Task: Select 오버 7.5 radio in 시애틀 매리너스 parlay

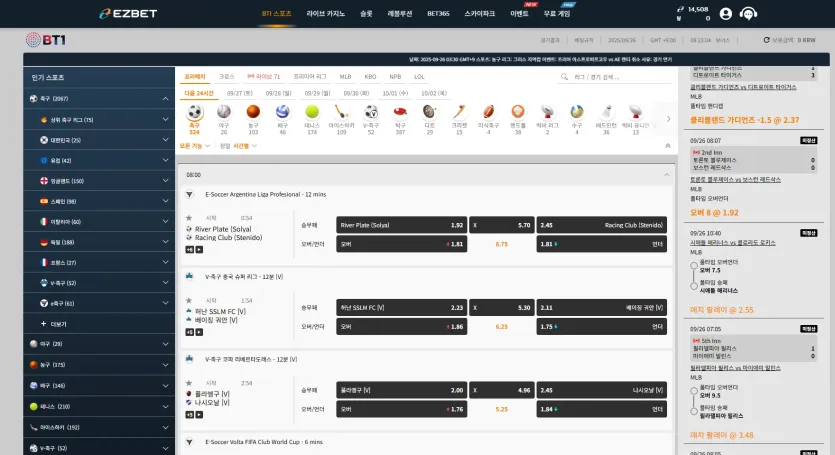Action: pos(693,265)
